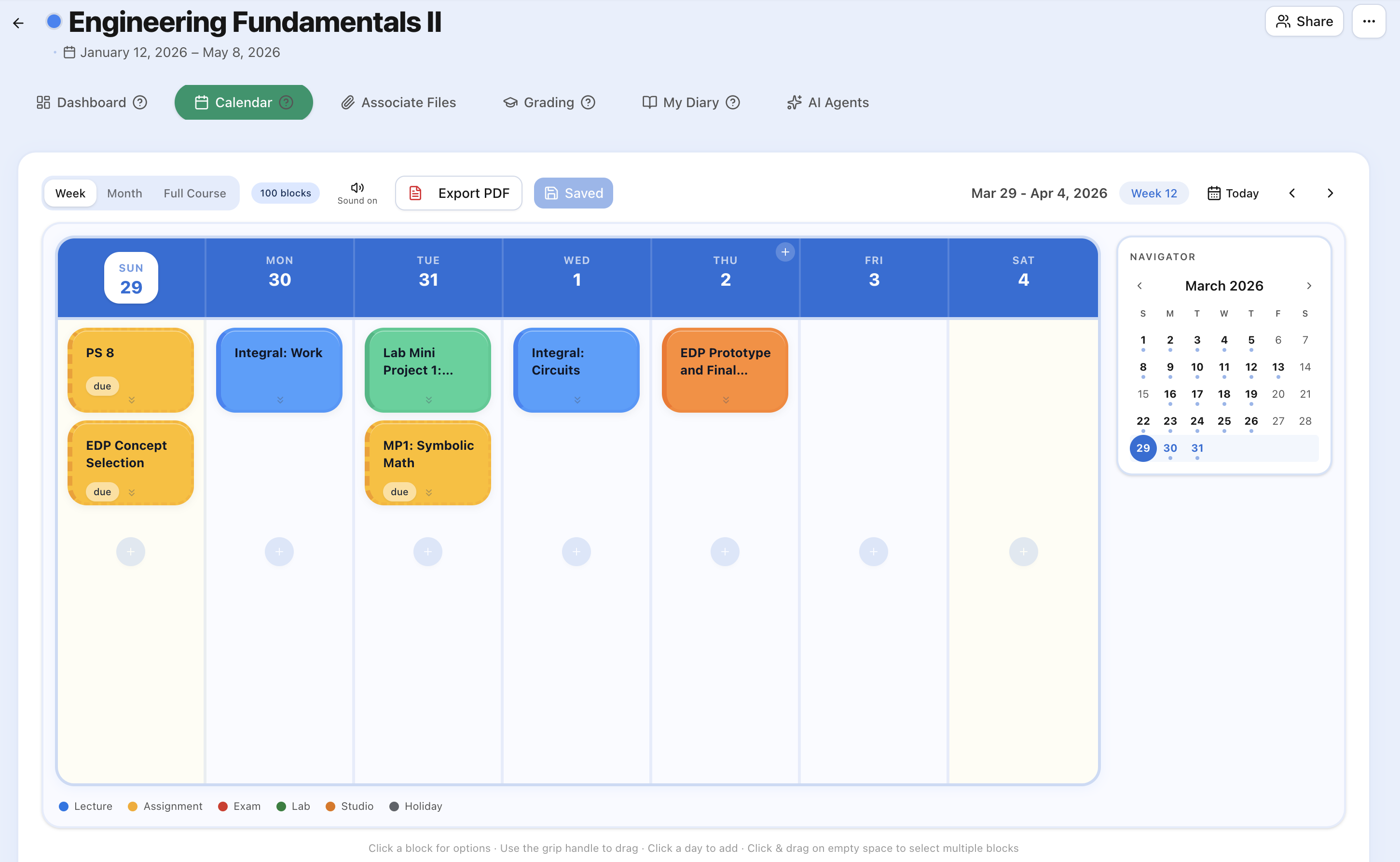This screenshot has width=1400, height=862.
Task: Click the Share icon
Action: point(1284,21)
